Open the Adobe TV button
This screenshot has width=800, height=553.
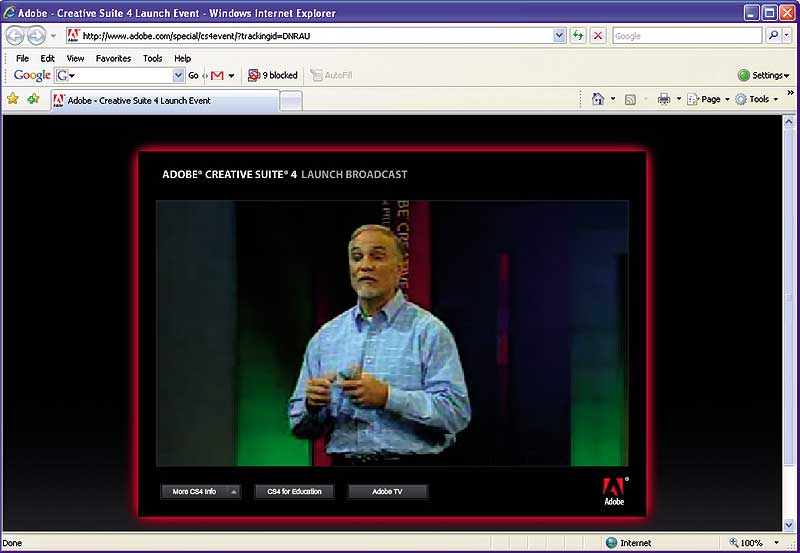387,492
